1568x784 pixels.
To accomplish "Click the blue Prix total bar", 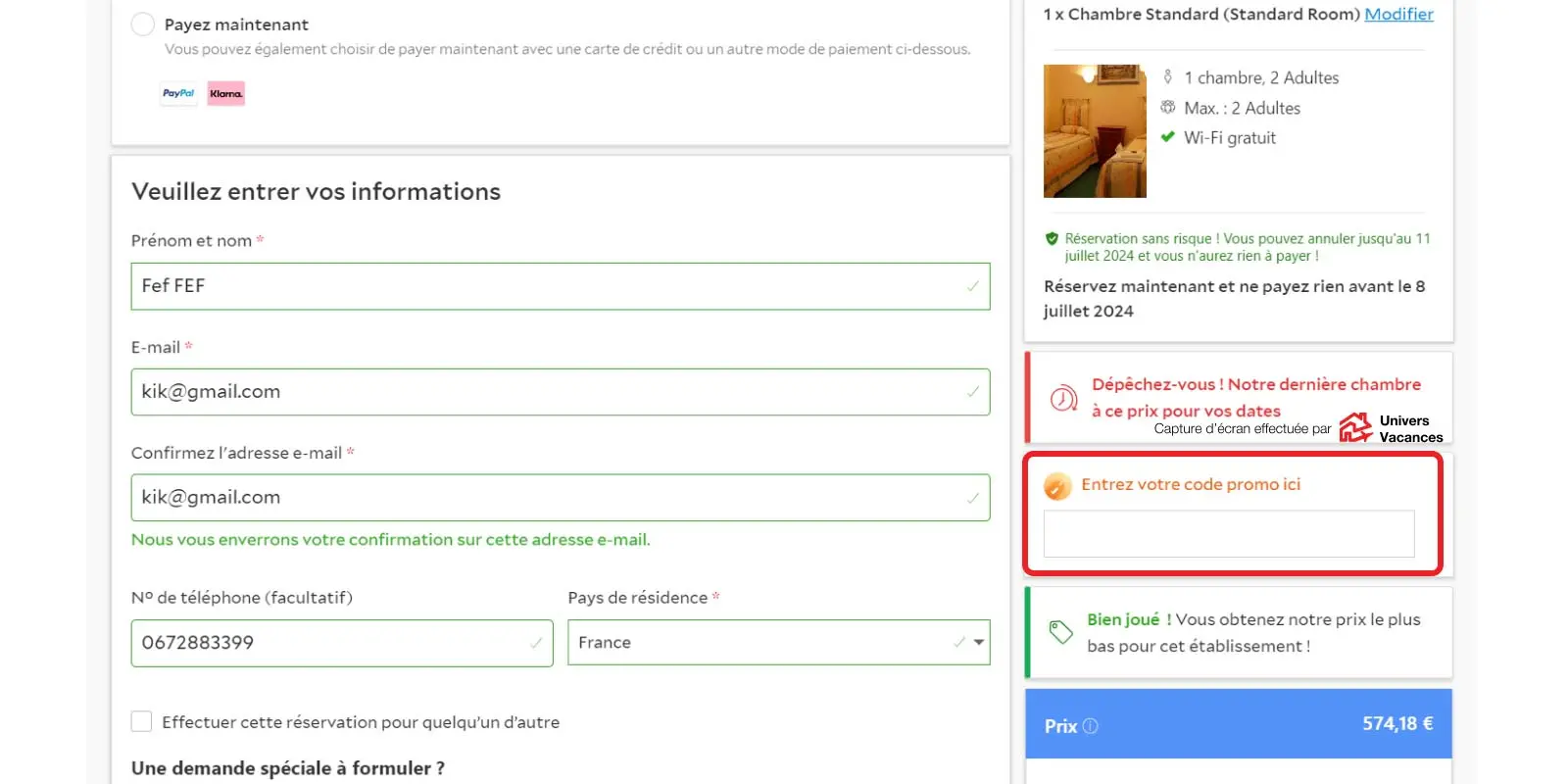I will 1238,724.
